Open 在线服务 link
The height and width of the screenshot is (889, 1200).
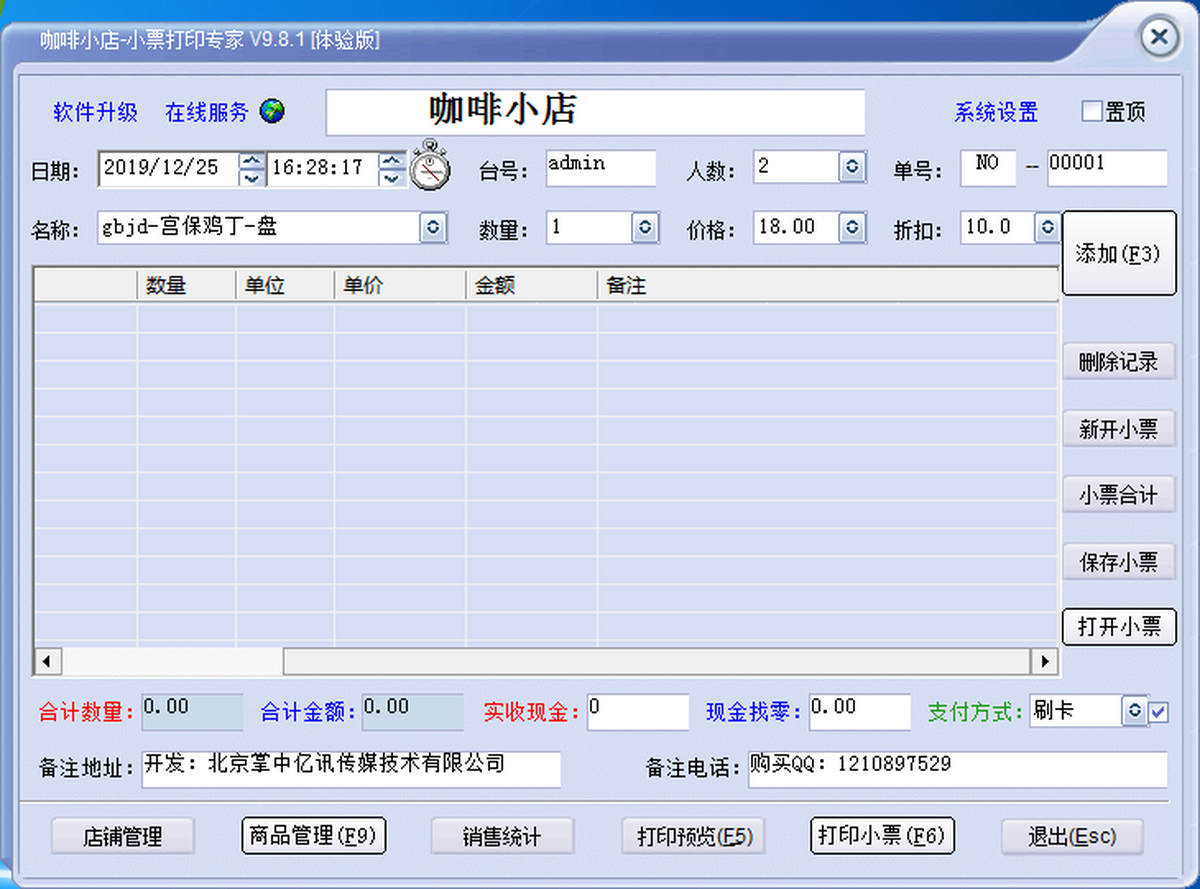207,112
